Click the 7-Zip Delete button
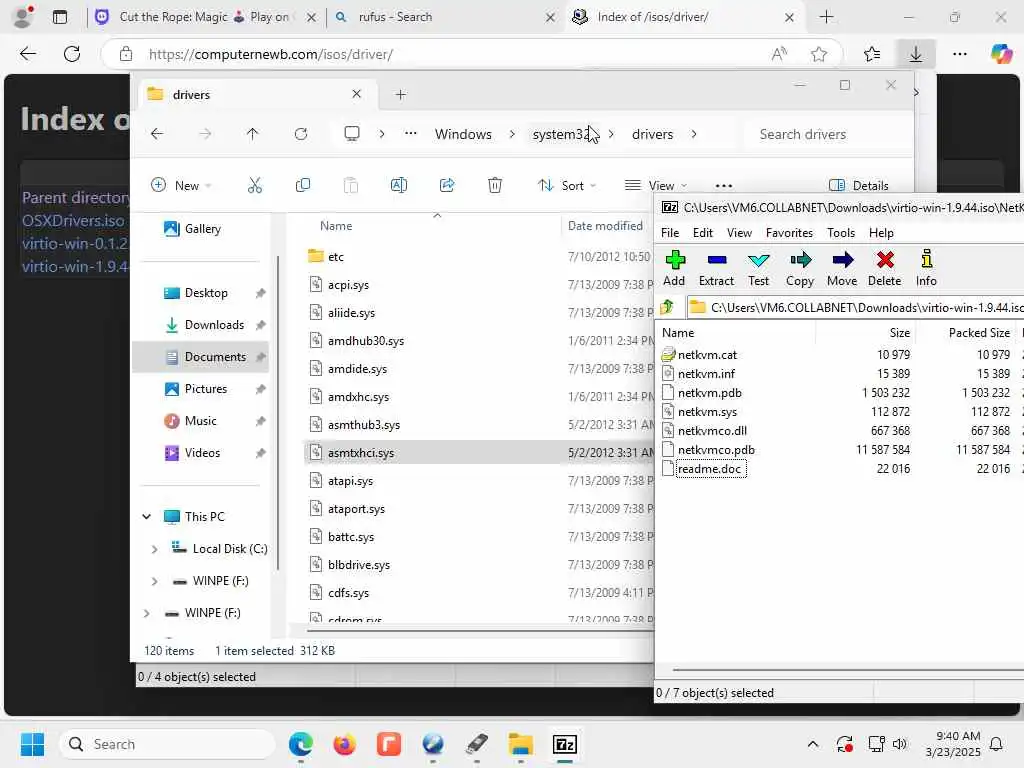The width and height of the screenshot is (1024, 768). click(x=884, y=268)
